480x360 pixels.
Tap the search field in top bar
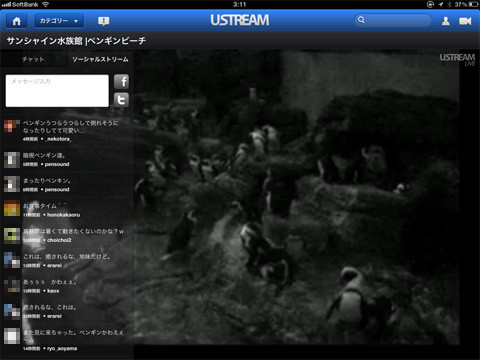tap(393, 20)
